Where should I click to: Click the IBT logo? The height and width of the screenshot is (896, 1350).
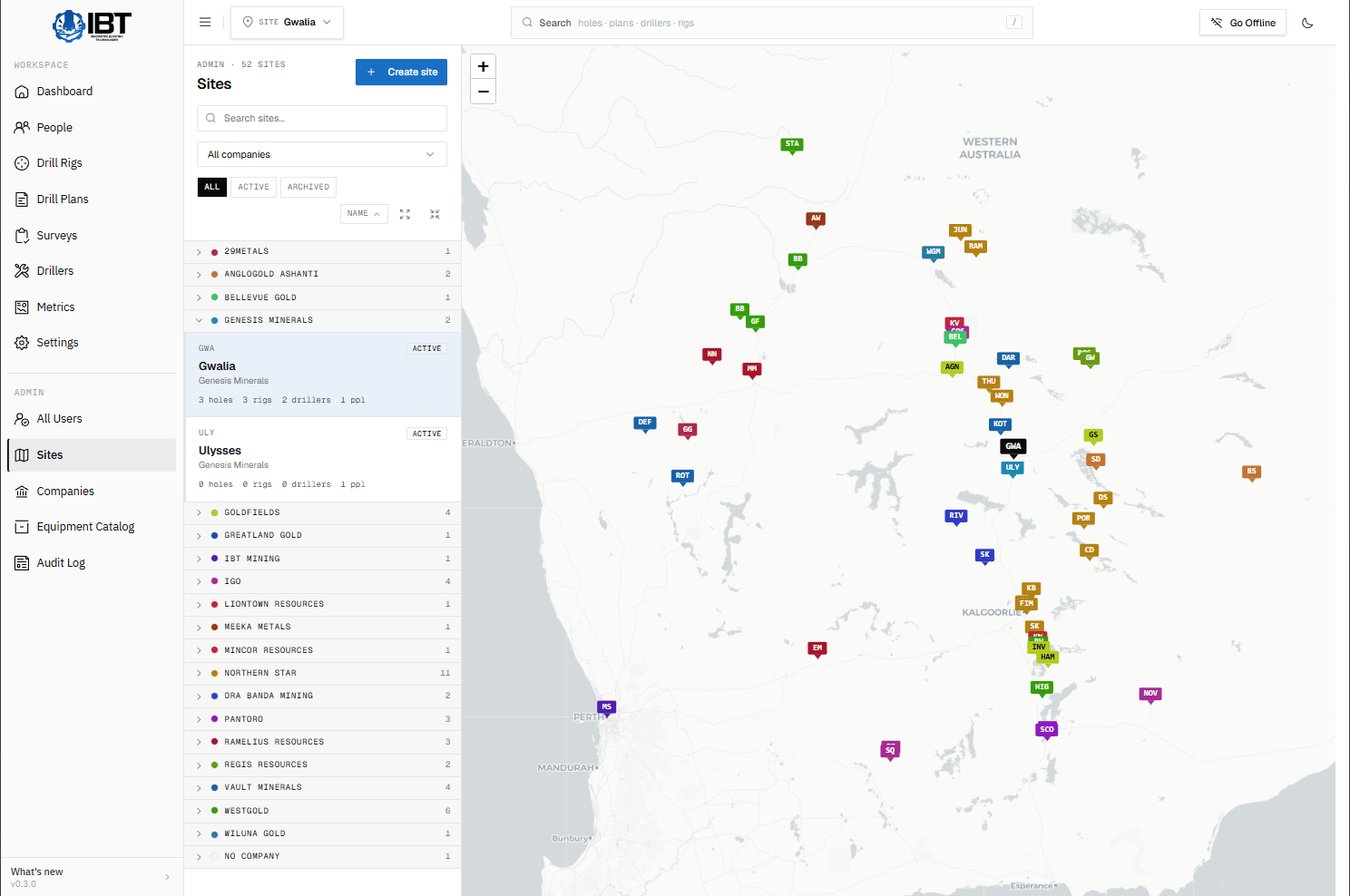[x=92, y=25]
